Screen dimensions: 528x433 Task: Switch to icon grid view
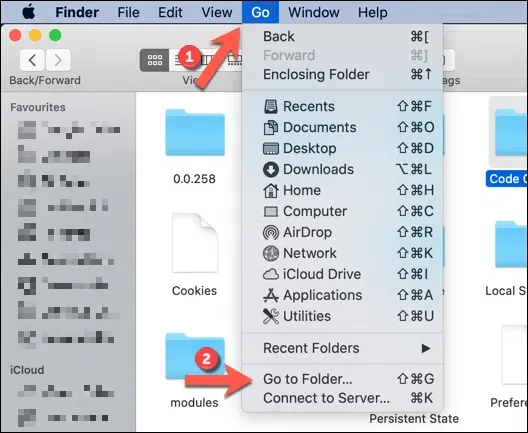155,60
